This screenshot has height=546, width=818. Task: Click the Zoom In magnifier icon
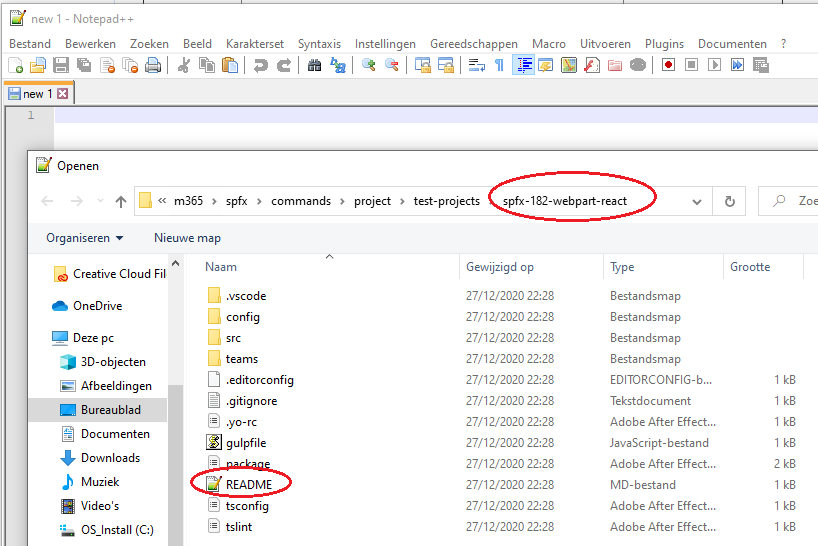click(369, 65)
